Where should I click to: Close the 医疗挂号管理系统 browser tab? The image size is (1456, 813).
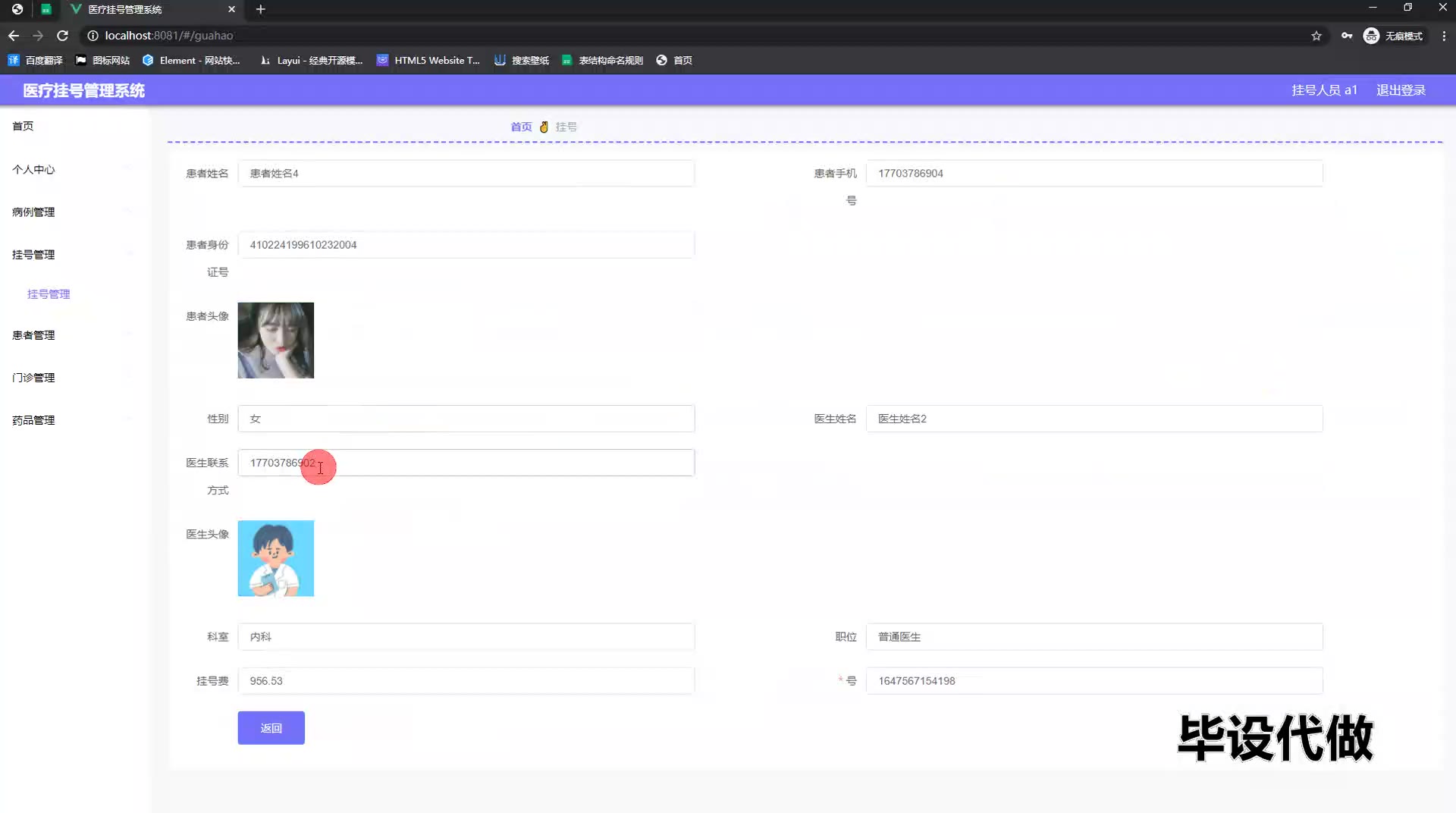232,9
